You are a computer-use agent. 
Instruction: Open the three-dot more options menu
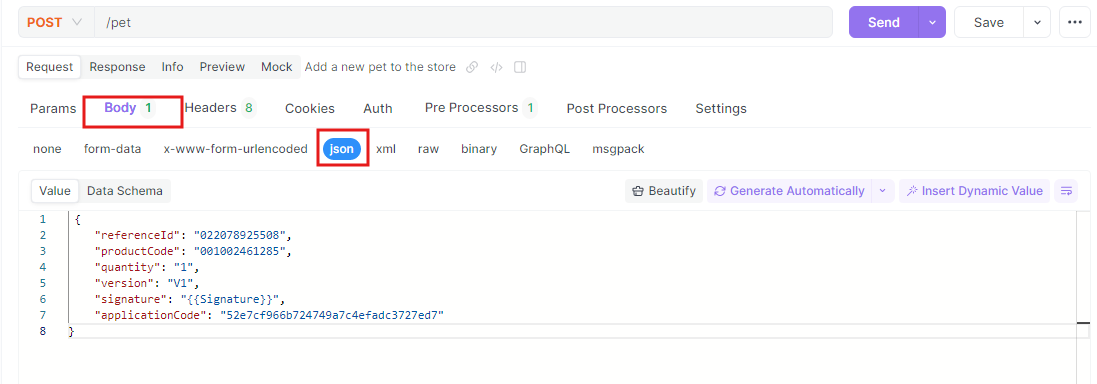pyautogui.click(x=1075, y=22)
